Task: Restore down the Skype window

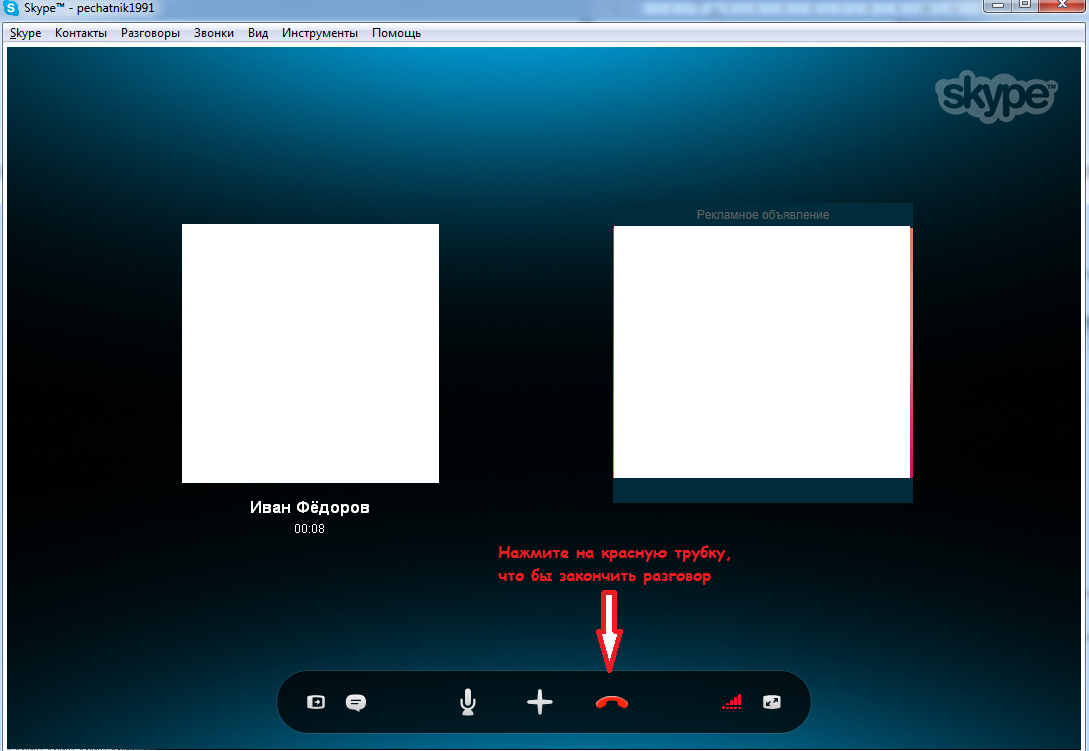Action: click(x=1025, y=6)
